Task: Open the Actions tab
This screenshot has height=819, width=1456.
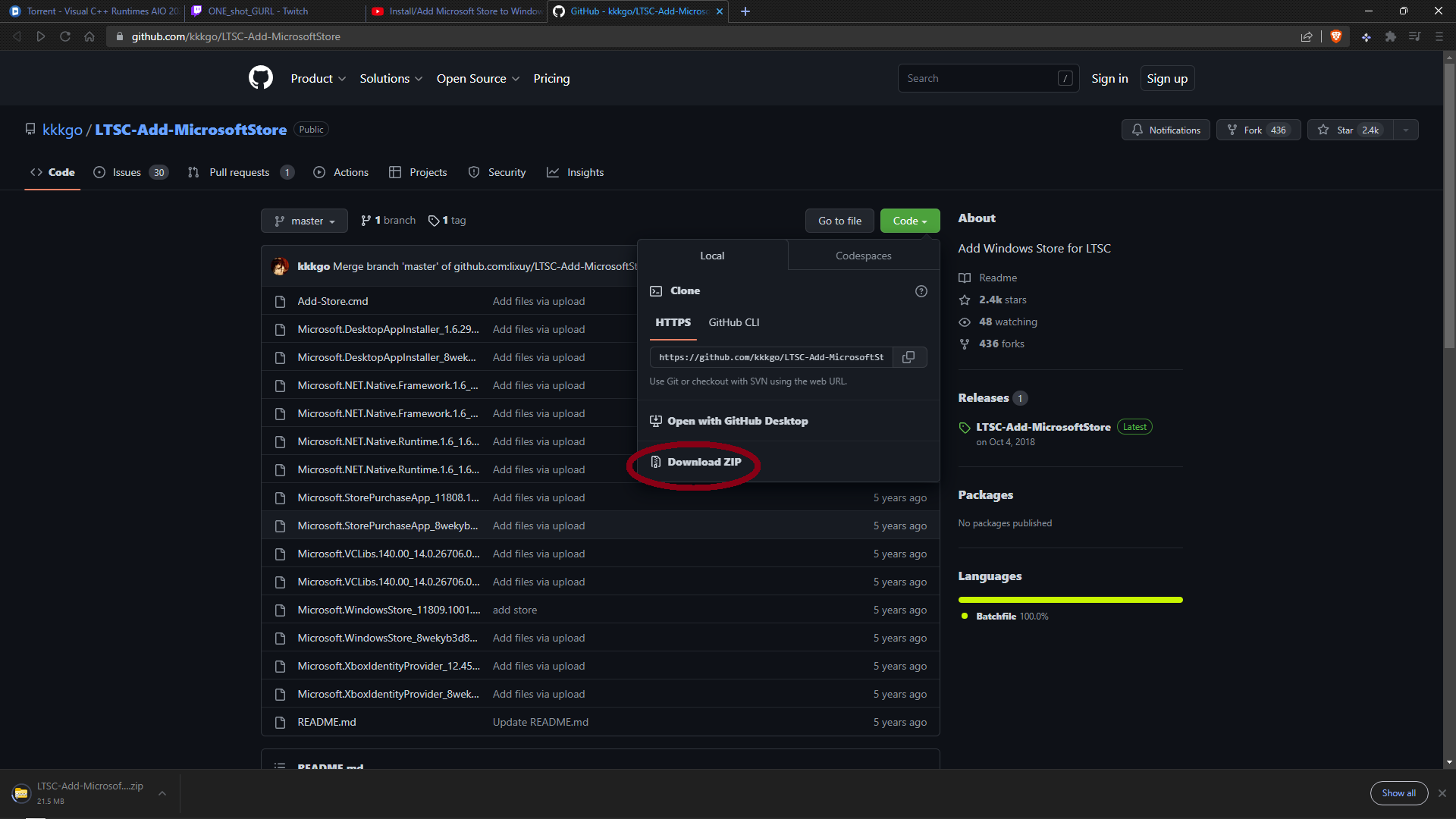Action: [x=340, y=173]
